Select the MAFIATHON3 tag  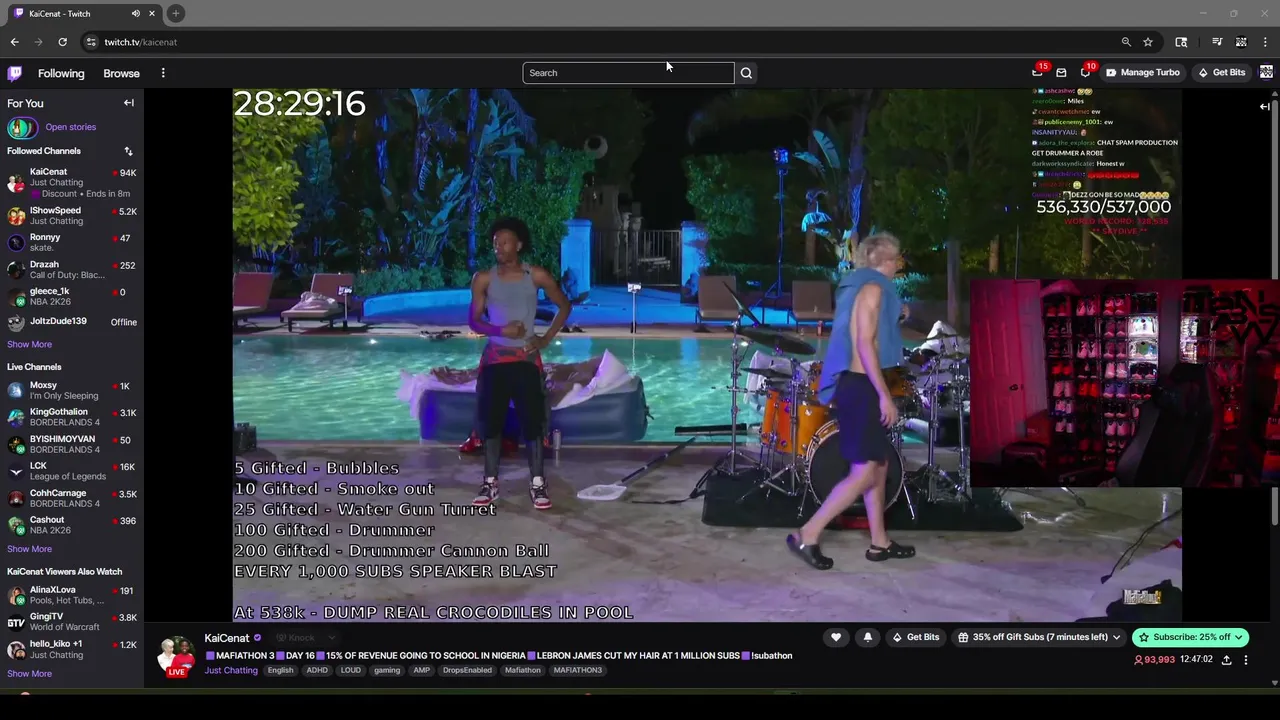[578, 670]
